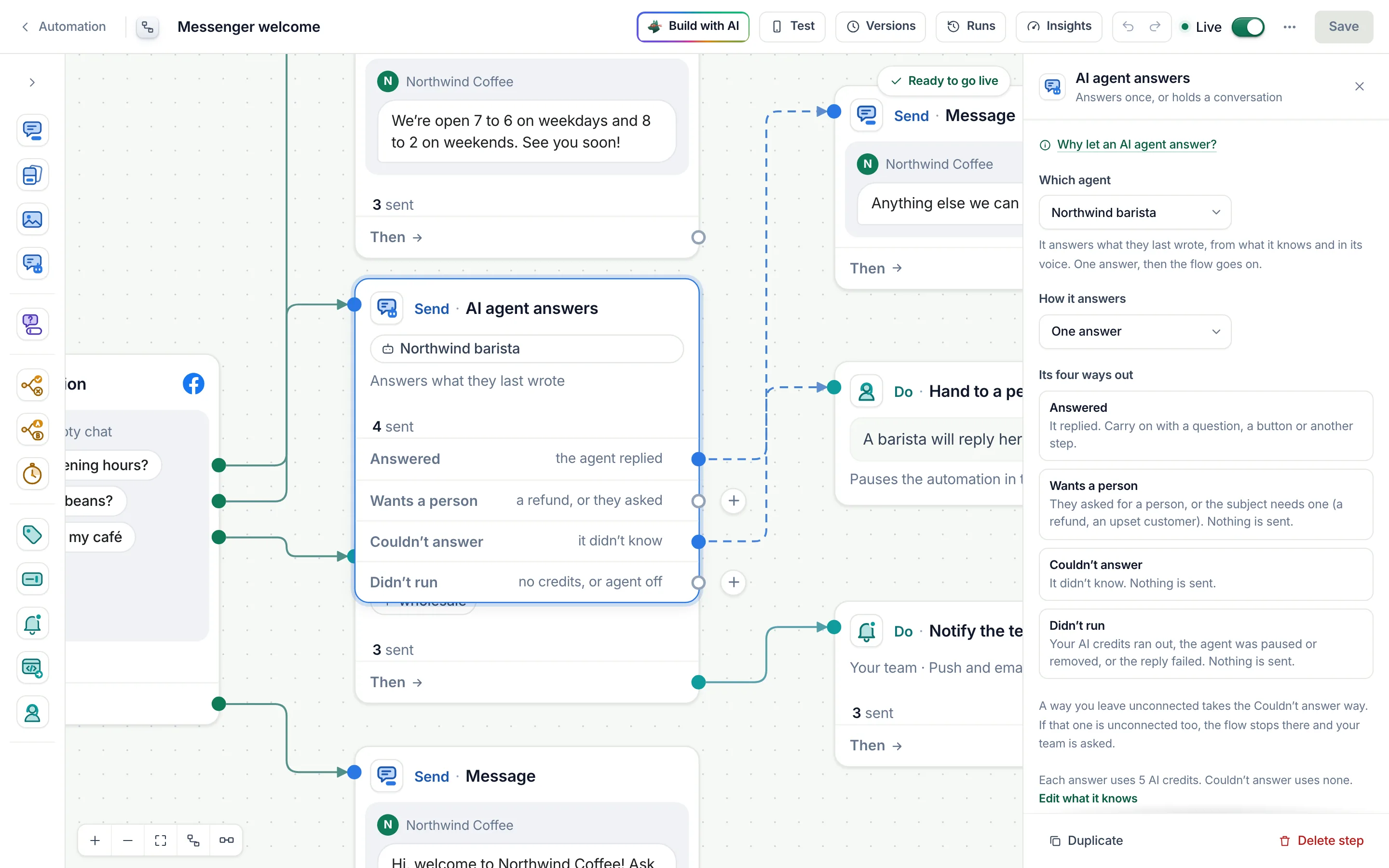Click the AI agent answers node title
Screen dimensions: 1389x868
click(x=531, y=308)
